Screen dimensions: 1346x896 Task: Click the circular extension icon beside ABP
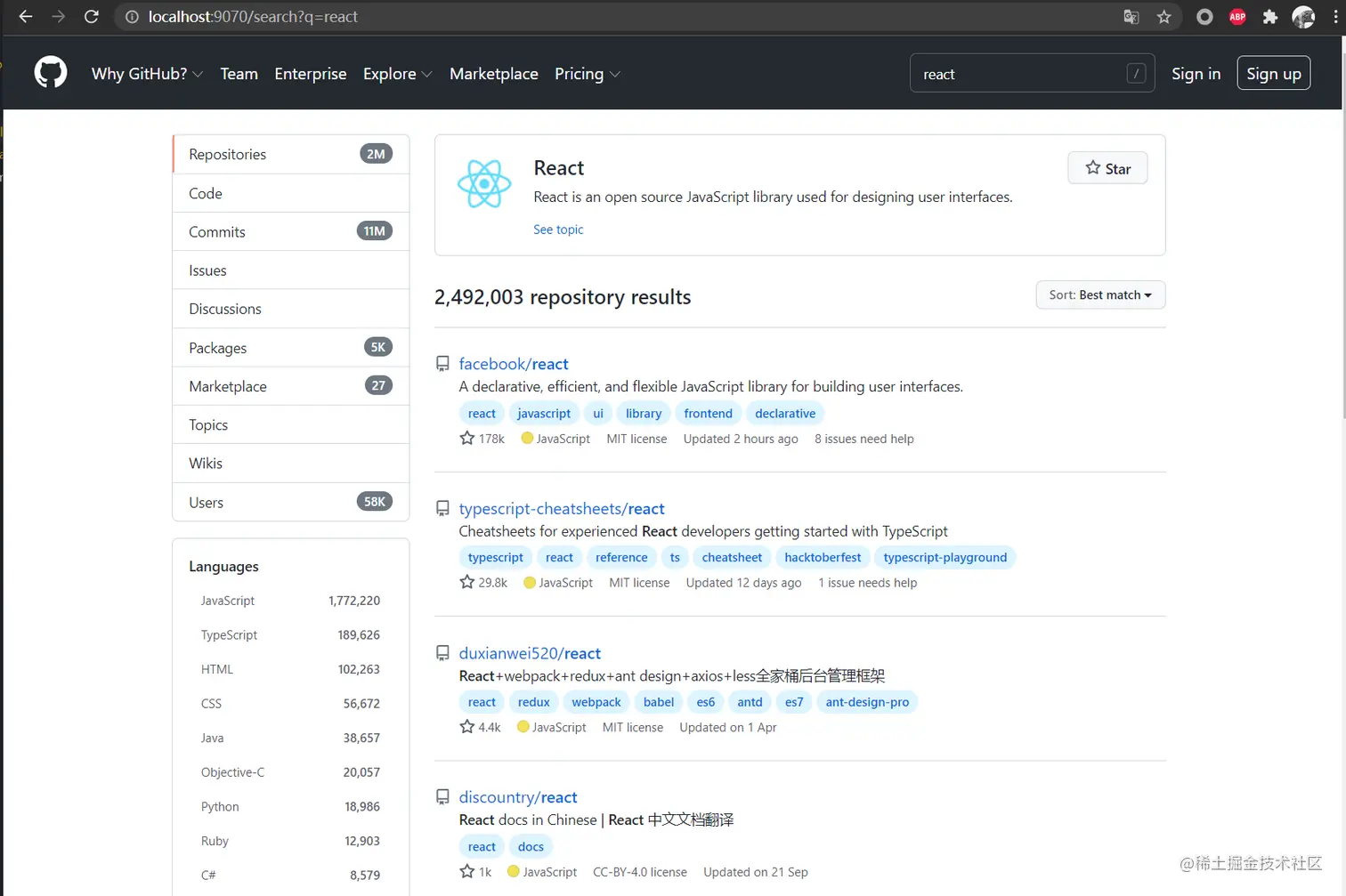[x=1204, y=17]
